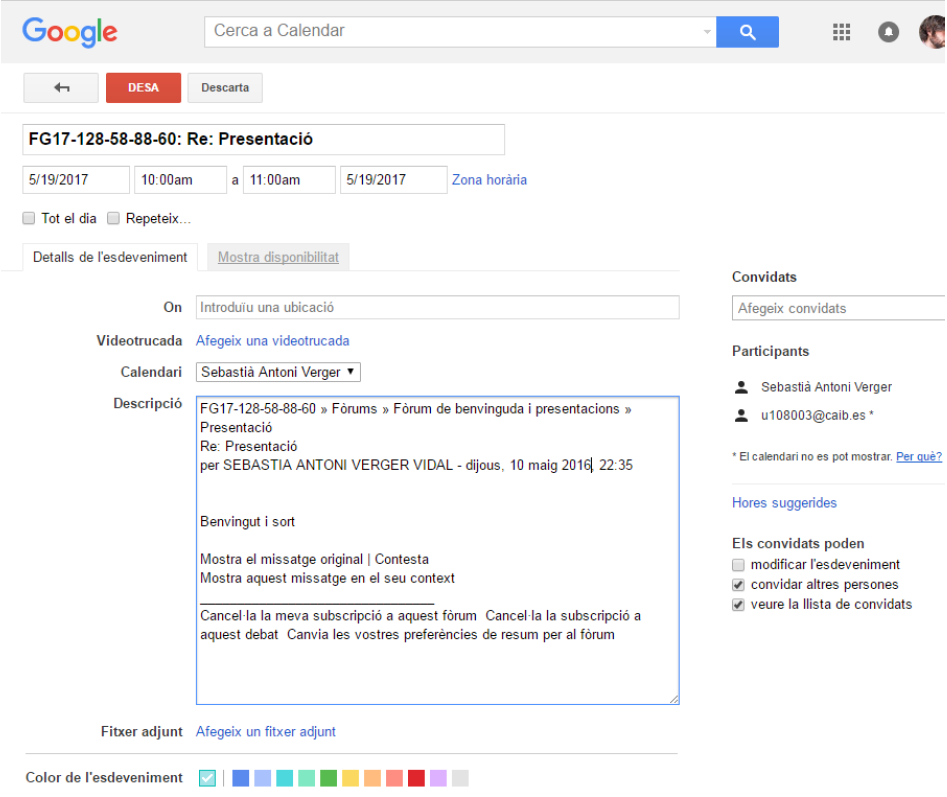Open the Google apps grid
947x797 pixels.
click(841, 32)
